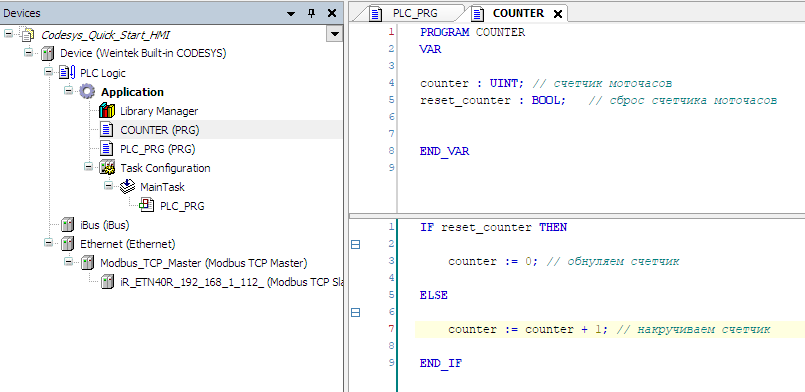
Task: Select Task Configuration tree item
Action: pyautogui.click(x=165, y=168)
